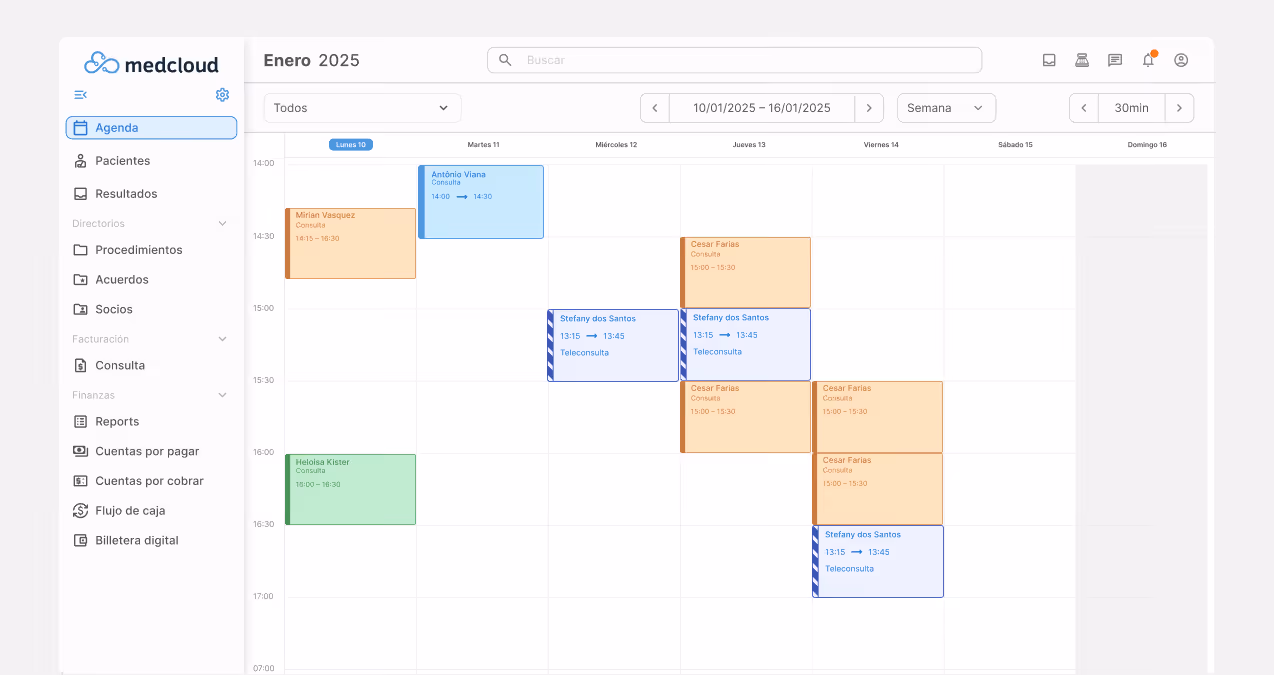Screen dimensions: 1274x675
Task: Open the settings gear above the sidebar
Action: click(222, 94)
